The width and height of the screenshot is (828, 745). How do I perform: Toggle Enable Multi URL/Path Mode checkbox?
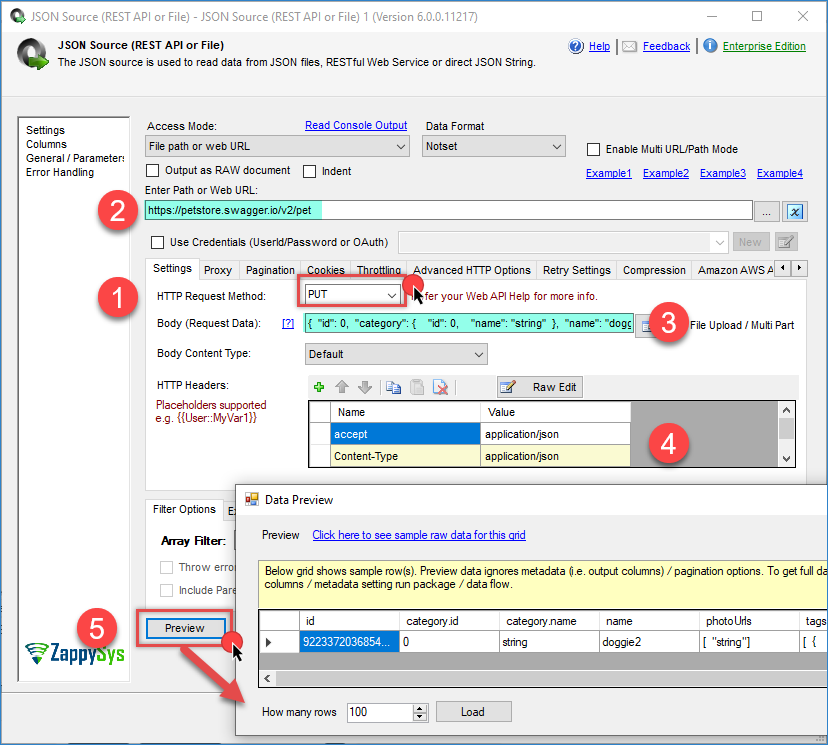[595, 149]
